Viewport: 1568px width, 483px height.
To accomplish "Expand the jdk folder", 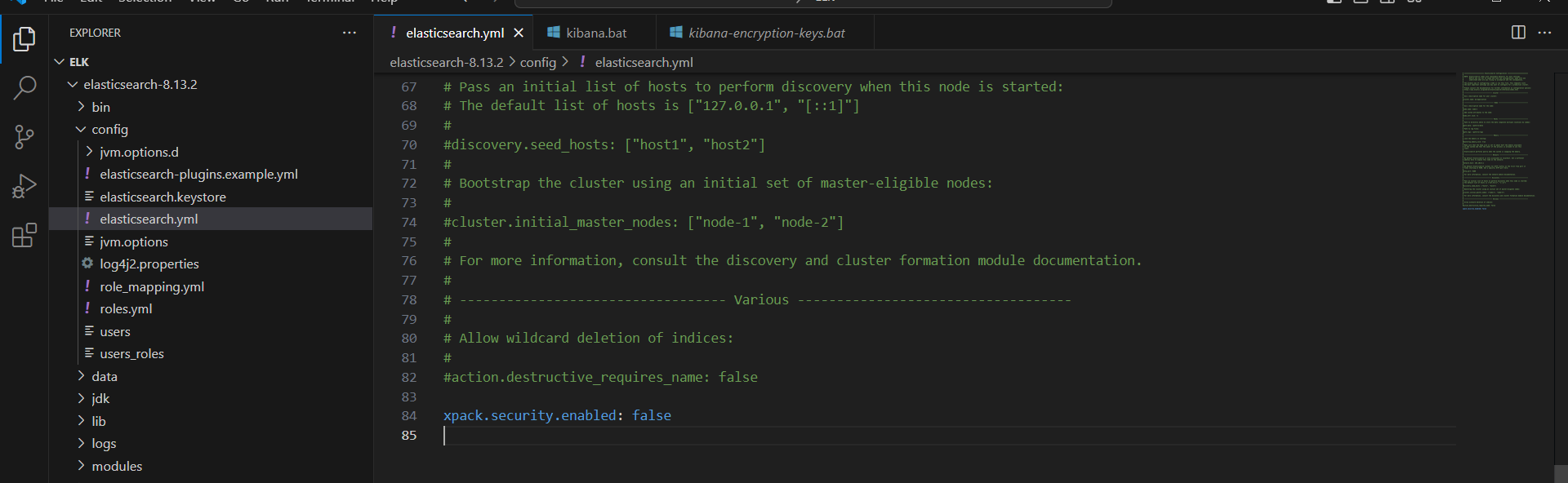I will [81, 398].
